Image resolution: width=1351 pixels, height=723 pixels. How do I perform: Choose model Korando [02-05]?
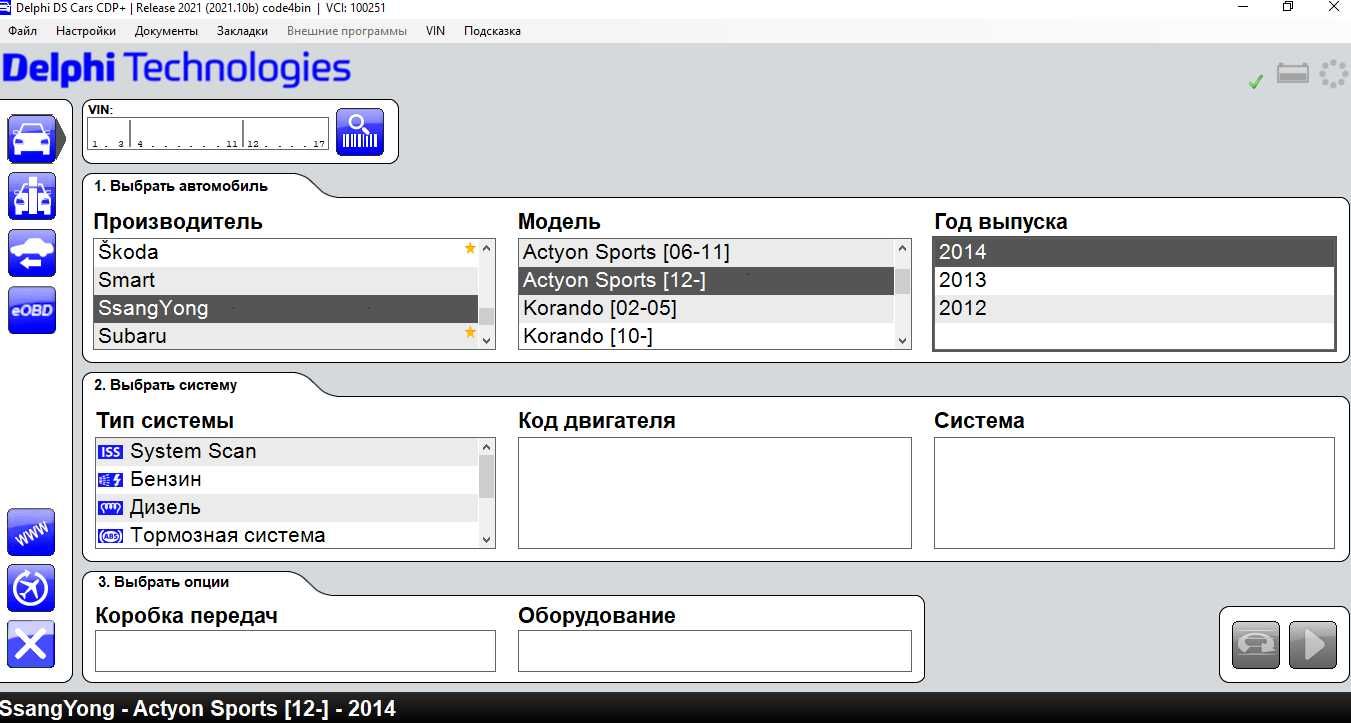tap(706, 308)
